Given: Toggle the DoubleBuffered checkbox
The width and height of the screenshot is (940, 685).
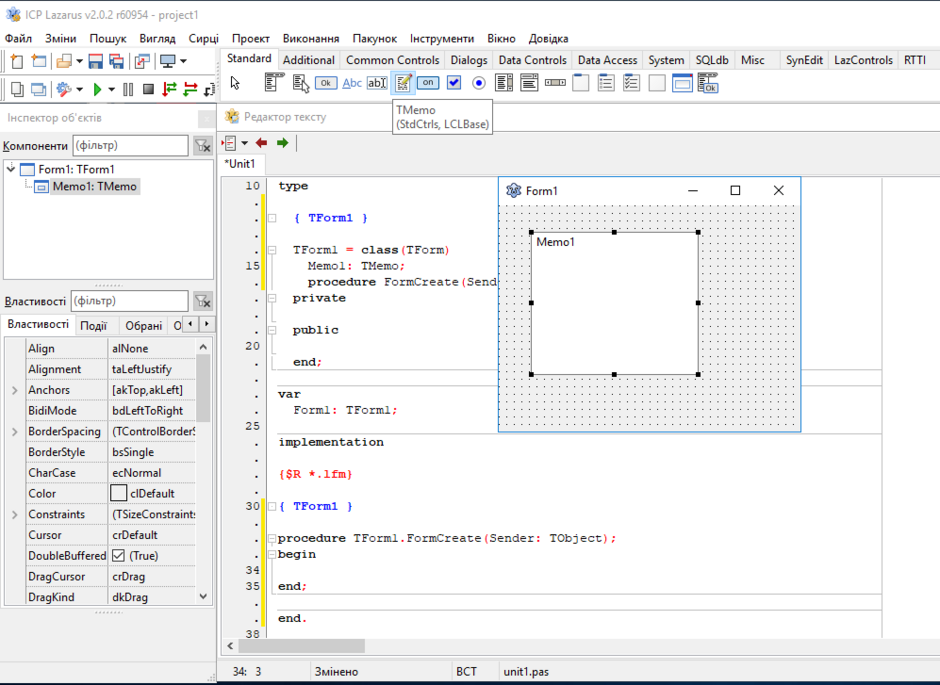Looking at the screenshot, I should click(x=119, y=556).
